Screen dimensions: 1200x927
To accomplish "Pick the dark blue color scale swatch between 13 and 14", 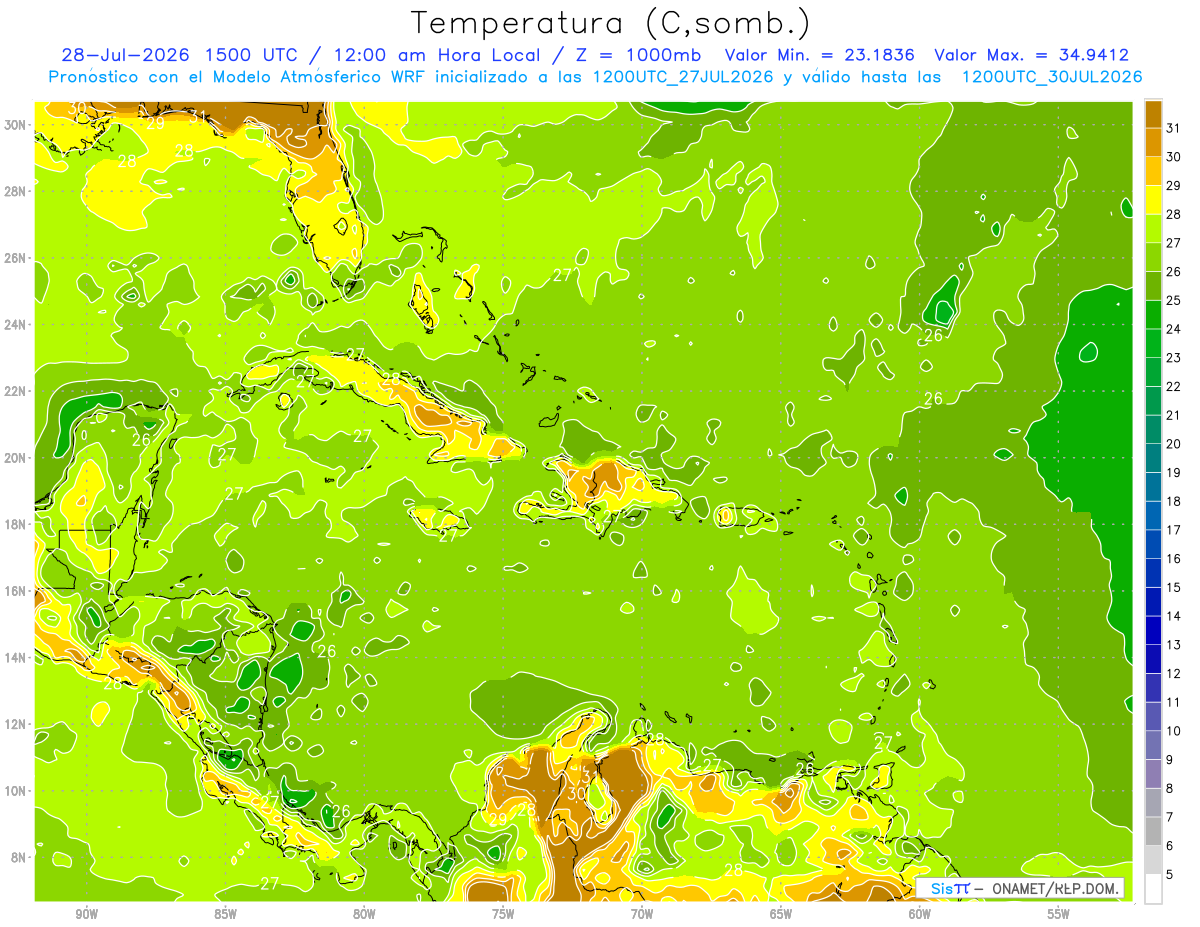I will coord(1153,631).
